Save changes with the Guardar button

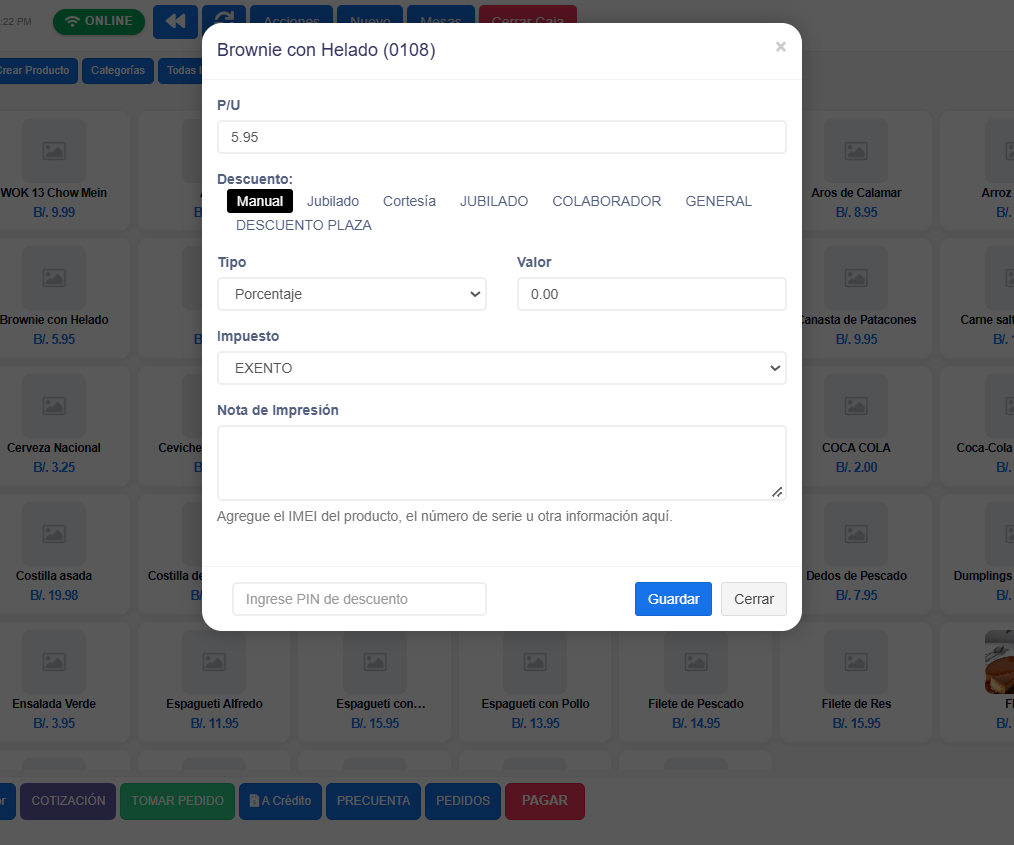[673, 599]
